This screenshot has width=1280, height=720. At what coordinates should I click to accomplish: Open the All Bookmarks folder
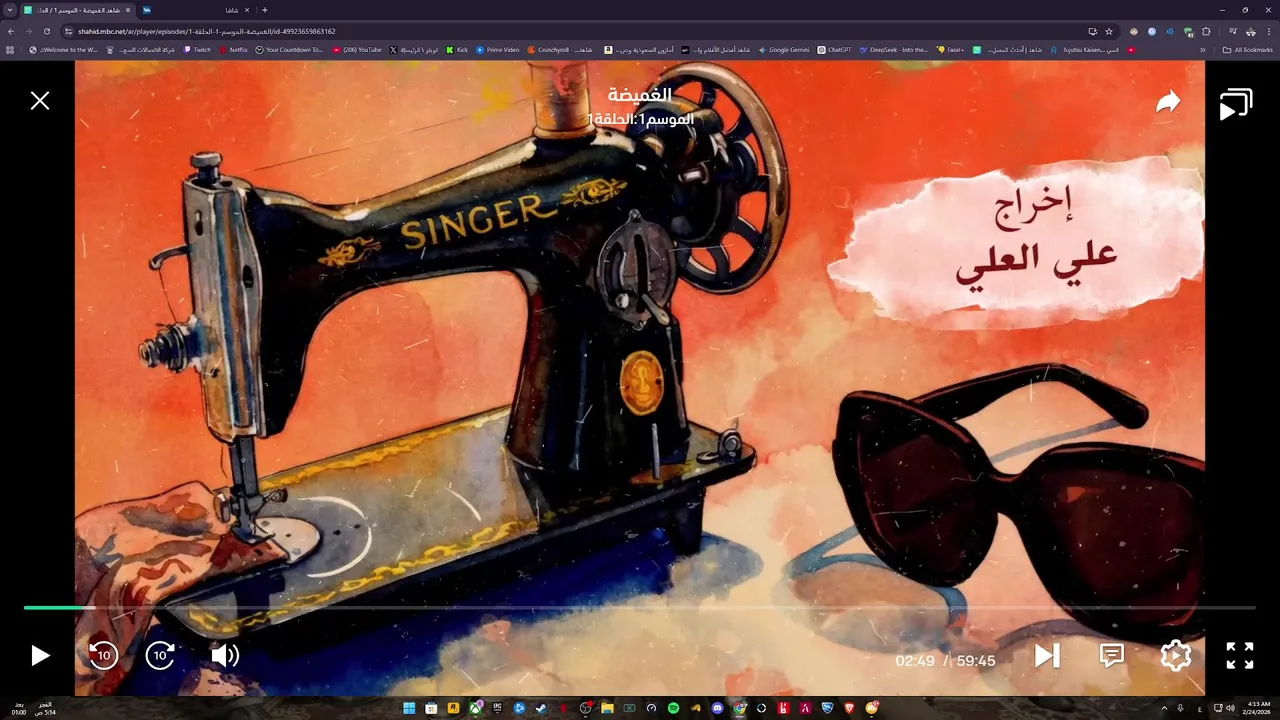(x=1248, y=50)
